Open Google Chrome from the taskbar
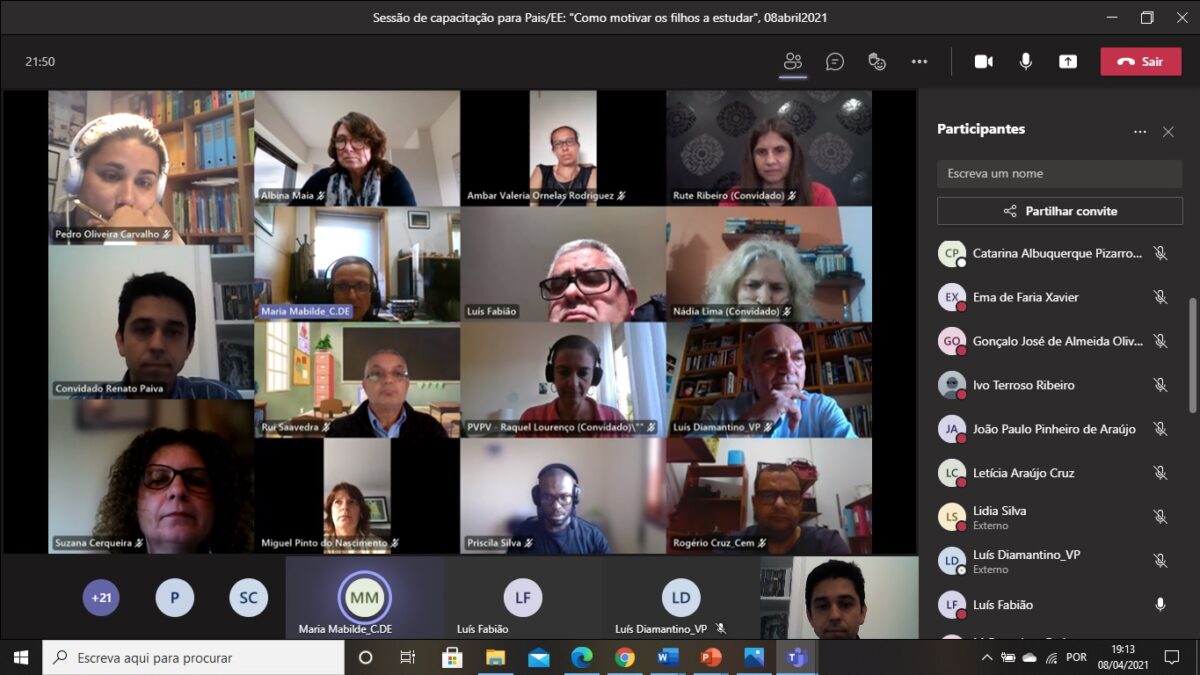This screenshot has width=1200, height=675. (x=625, y=657)
